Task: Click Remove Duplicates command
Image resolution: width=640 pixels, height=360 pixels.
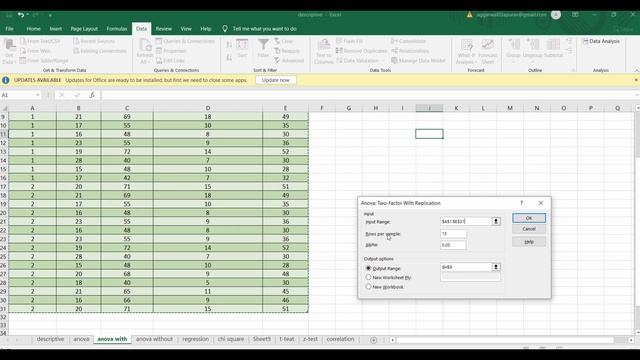Action: 361,51
